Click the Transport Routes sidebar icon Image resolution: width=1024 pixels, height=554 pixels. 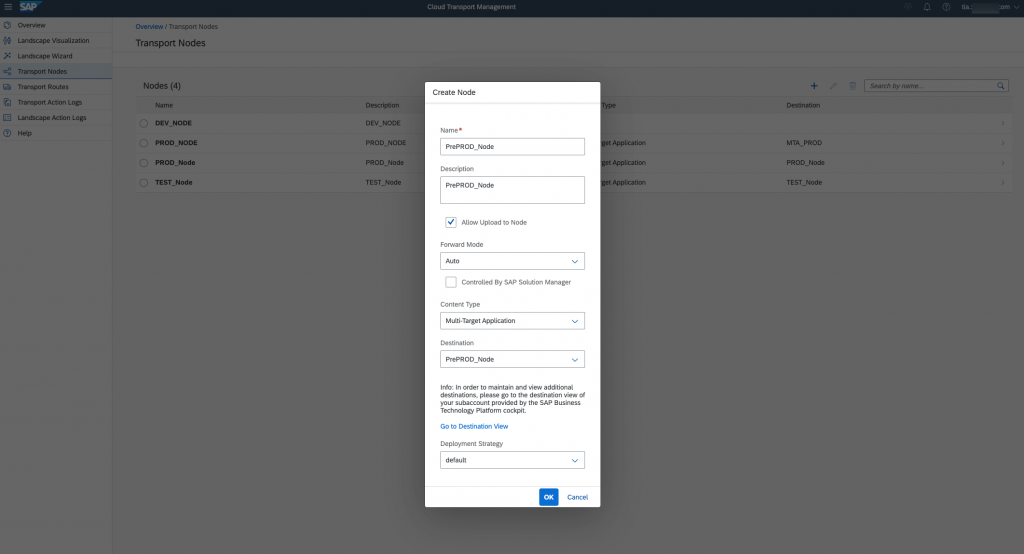7,87
